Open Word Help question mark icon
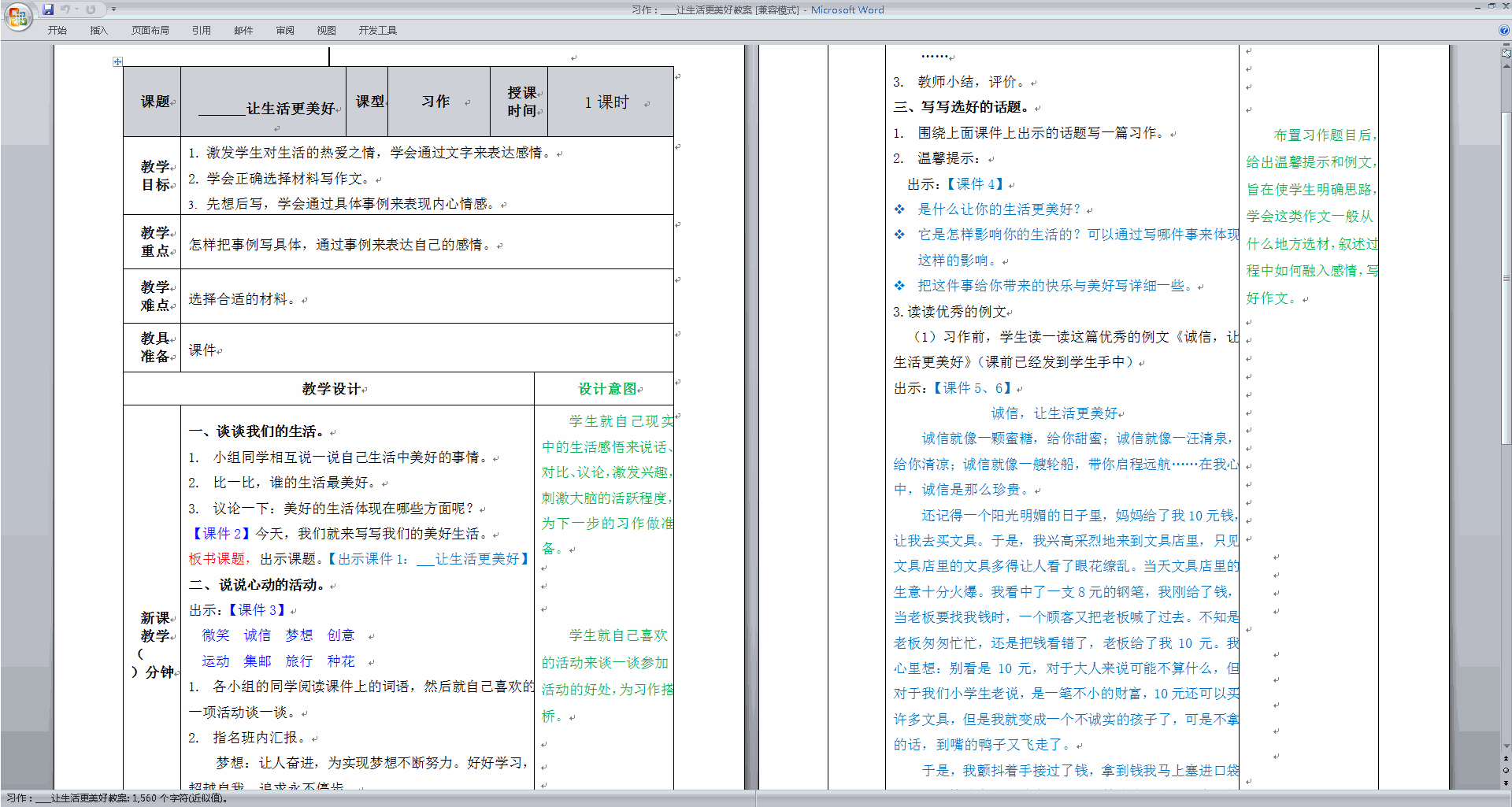This screenshot has height=807, width=1512. click(x=1504, y=30)
